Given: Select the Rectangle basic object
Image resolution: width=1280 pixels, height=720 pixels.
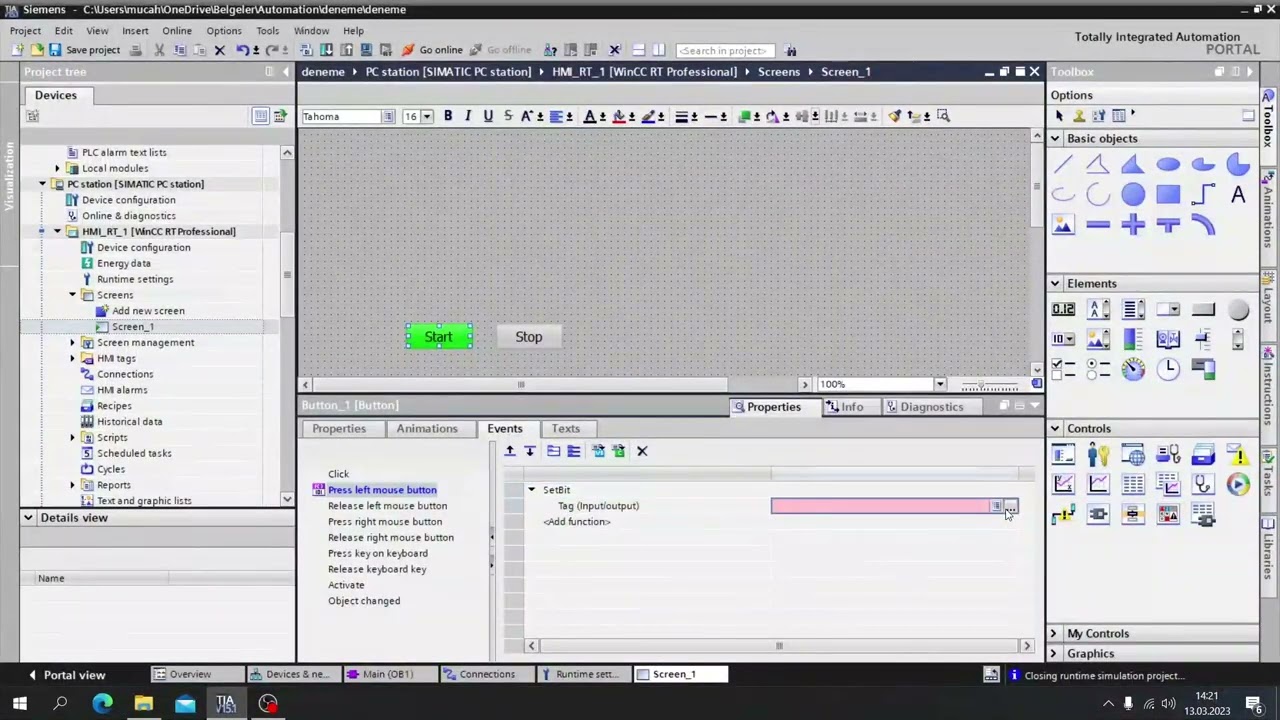Looking at the screenshot, I should click(1168, 195).
